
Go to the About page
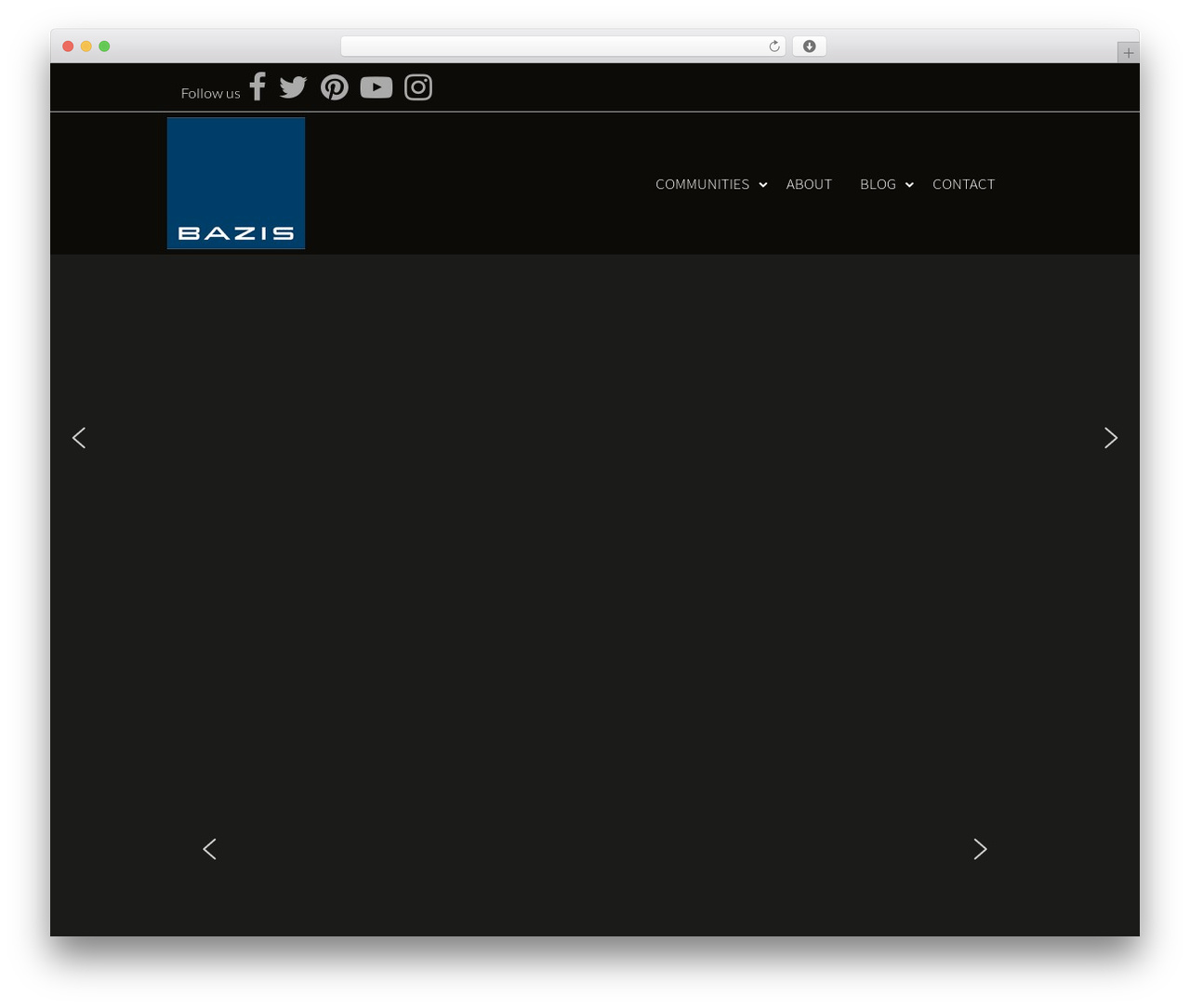coord(809,184)
